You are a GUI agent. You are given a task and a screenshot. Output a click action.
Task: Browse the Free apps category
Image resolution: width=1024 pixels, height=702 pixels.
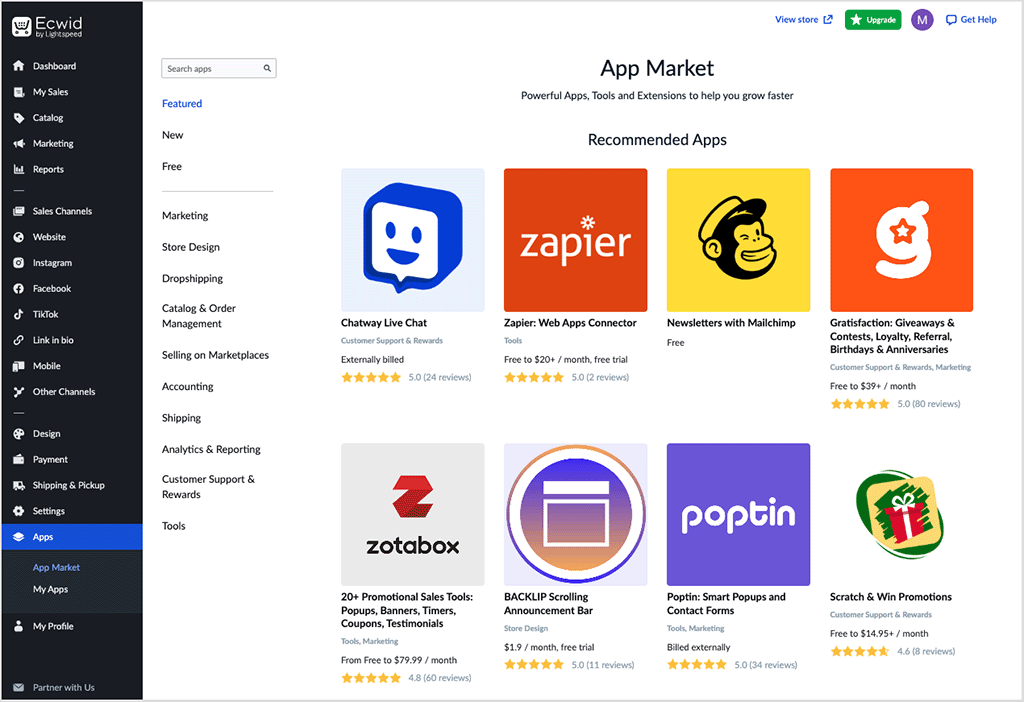pos(171,166)
